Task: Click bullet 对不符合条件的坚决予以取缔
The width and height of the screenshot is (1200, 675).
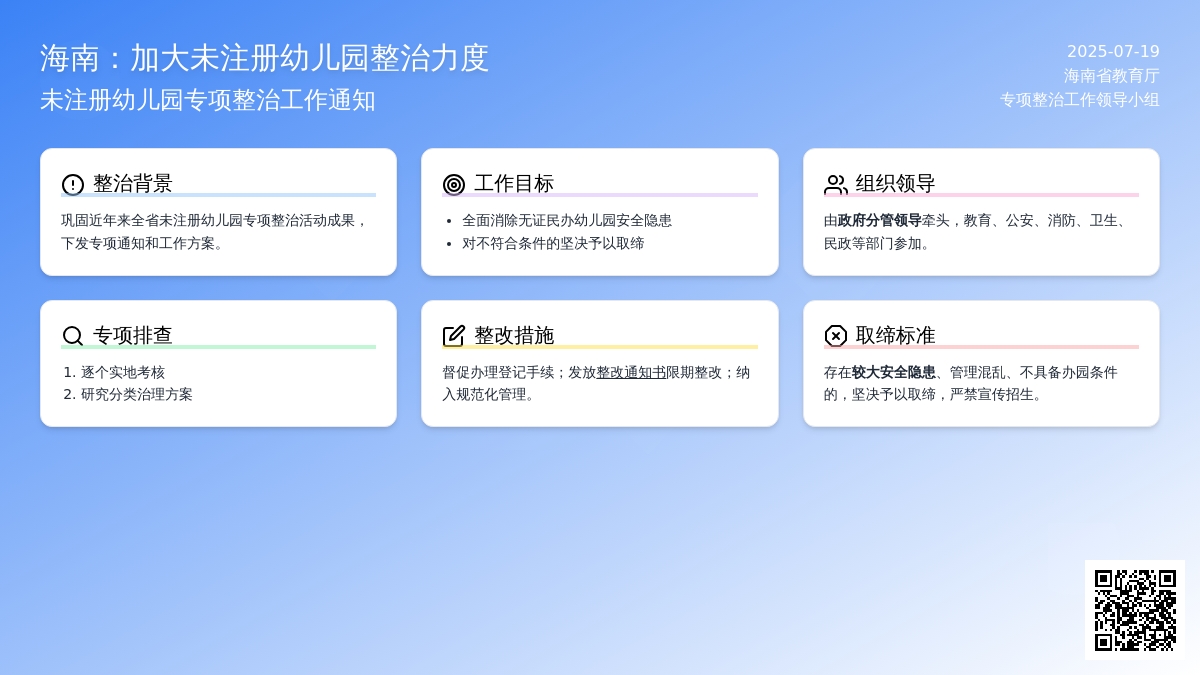Action: coord(553,243)
